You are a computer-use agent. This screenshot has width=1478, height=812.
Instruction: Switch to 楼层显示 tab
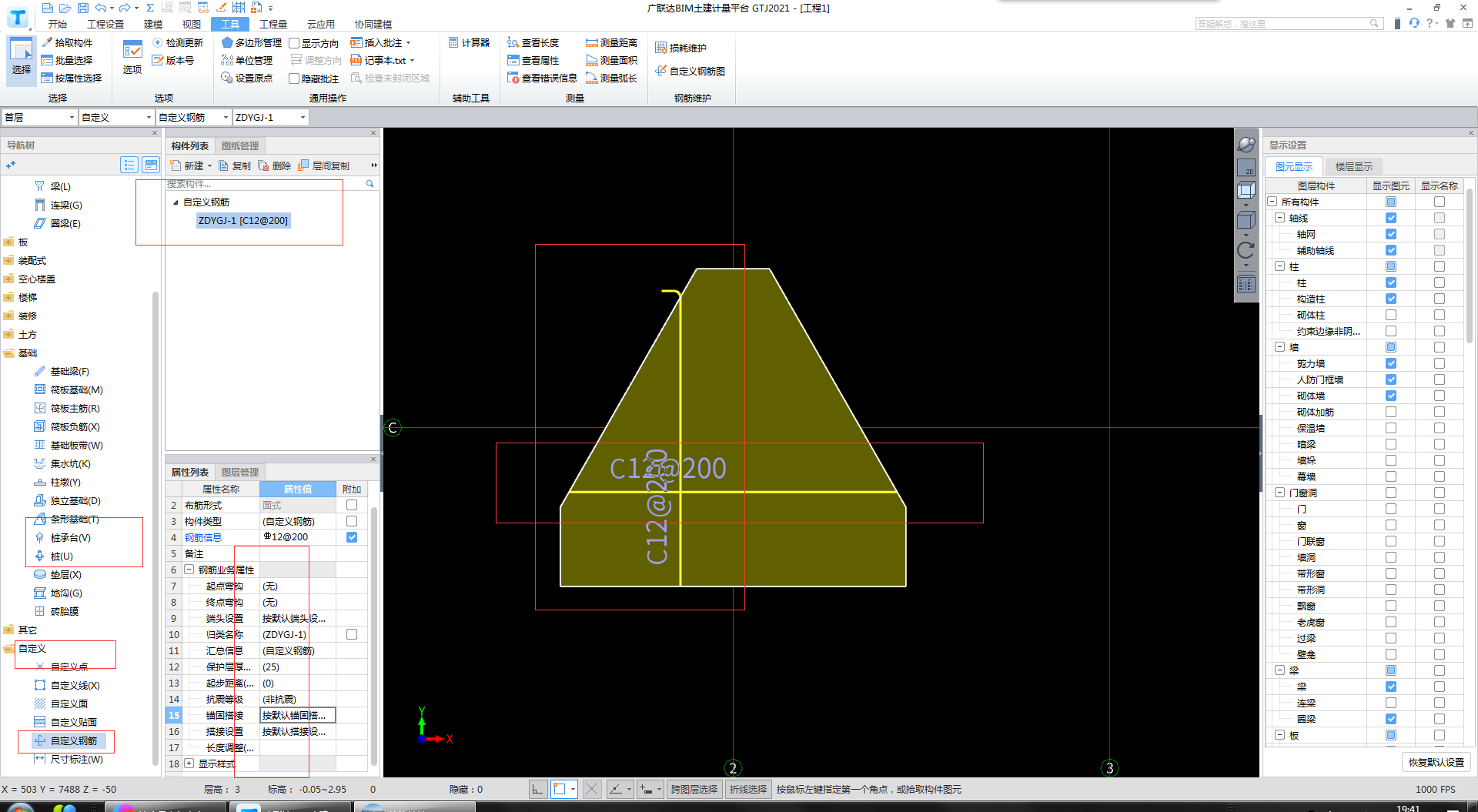(x=1353, y=166)
